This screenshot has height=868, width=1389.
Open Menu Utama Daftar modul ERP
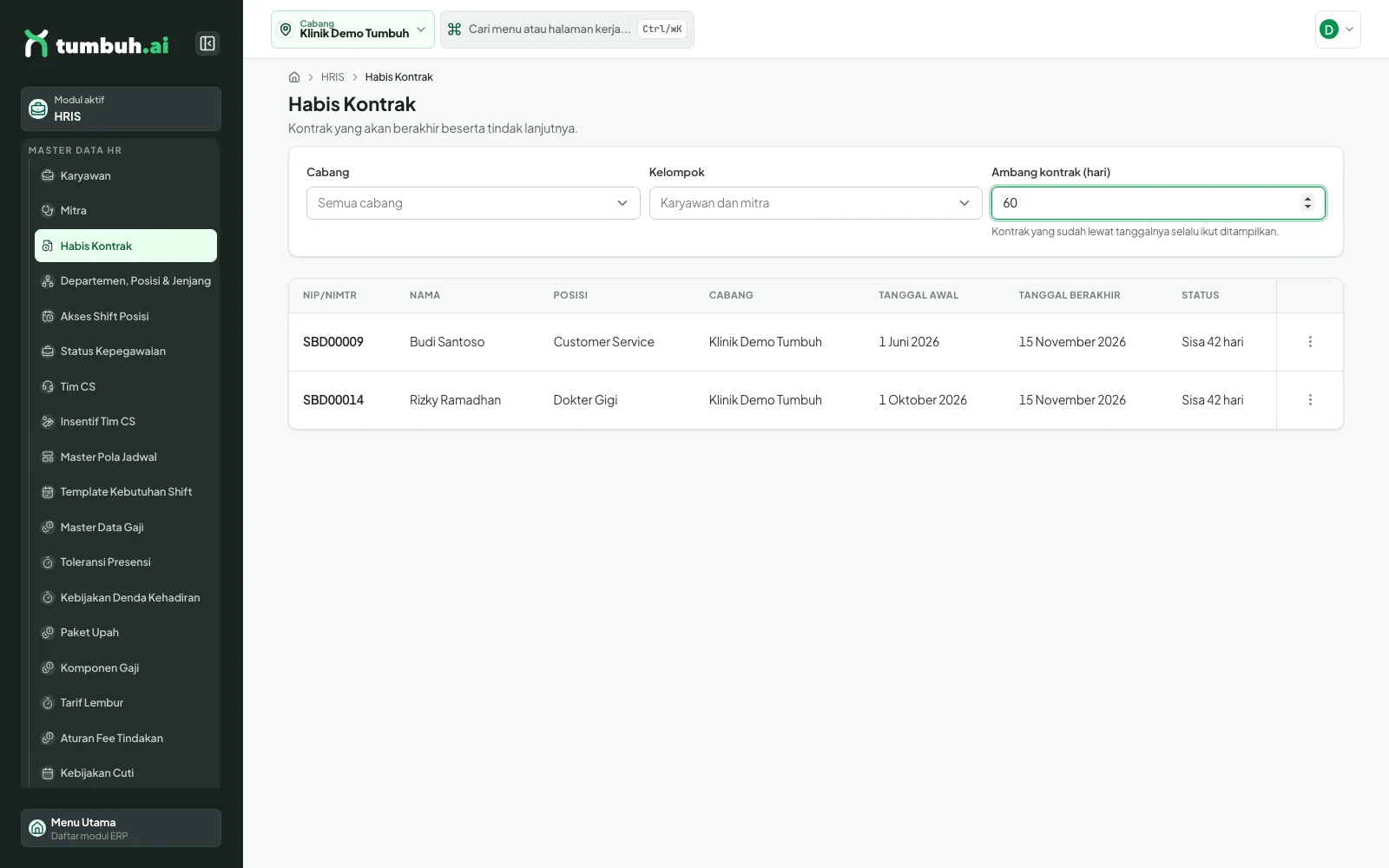pyautogui.click(x=121, y=828)
